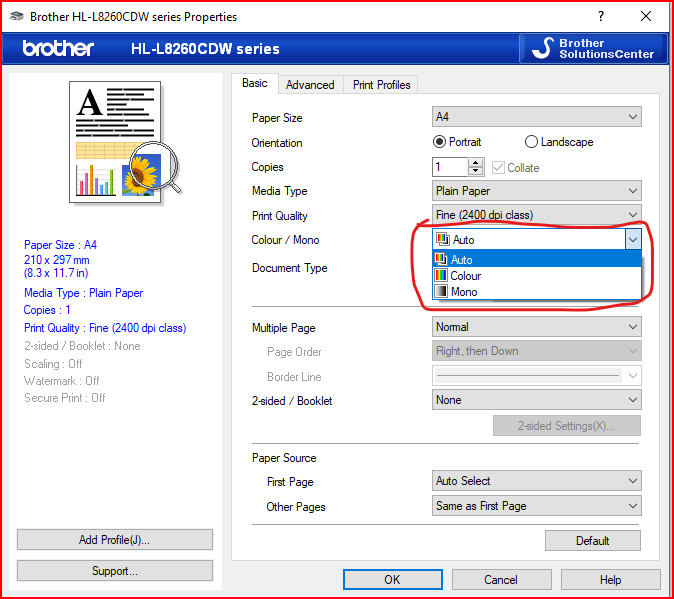The height and width of the screenshot is (599, 674).
Task: Click the Support... button
Action: click(115, 571)
